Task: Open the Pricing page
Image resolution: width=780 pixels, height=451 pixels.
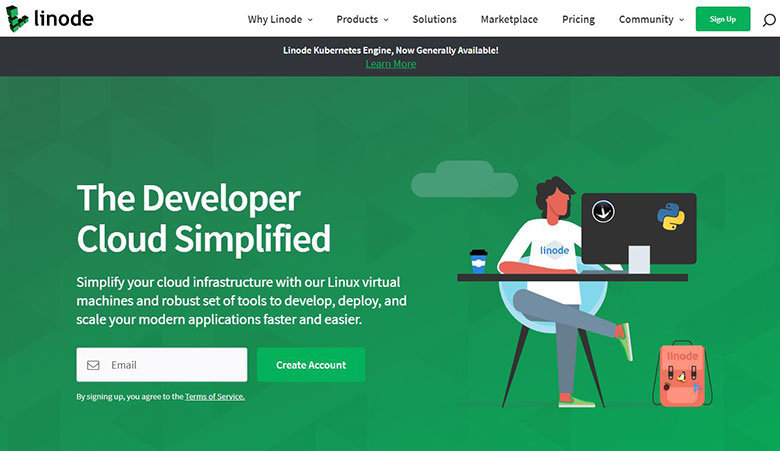Action: [x=578, y=19]
